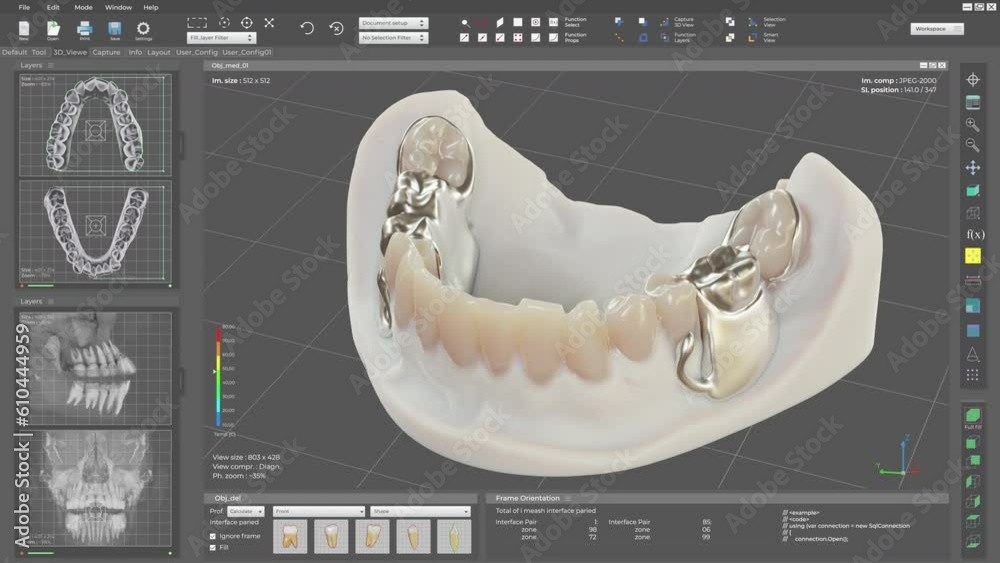Image resolution: width=1000 pixels, height=563 pixels.
Task: Click the Selection View icon
Action: 753,22
